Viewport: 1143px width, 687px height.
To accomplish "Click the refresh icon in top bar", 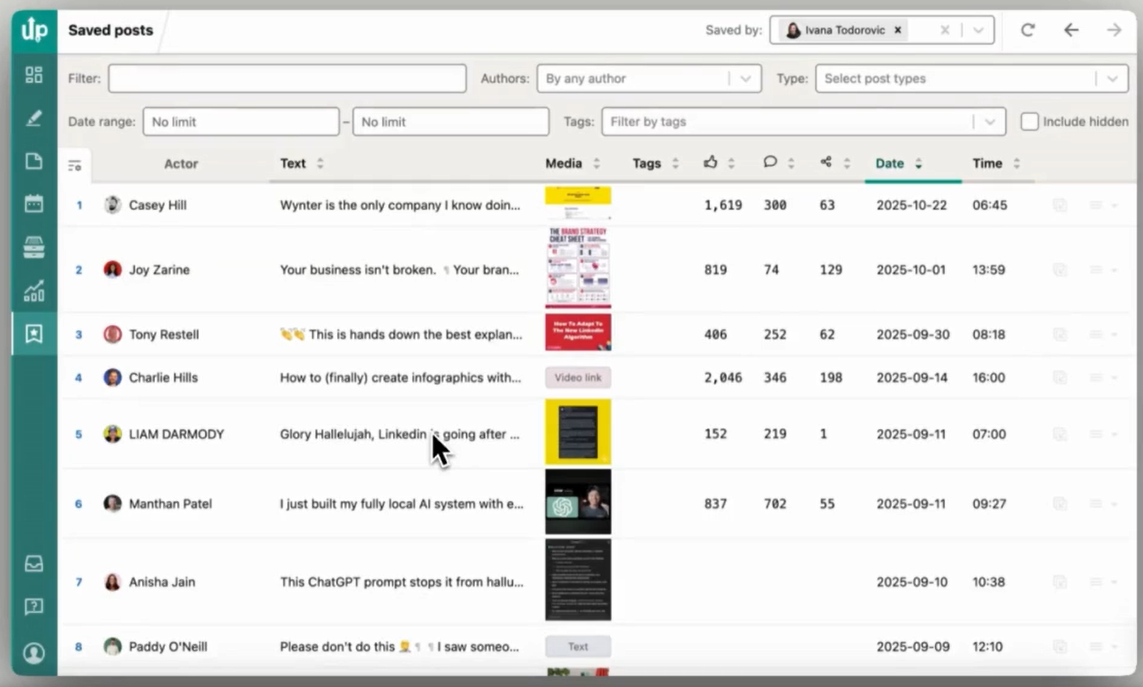I will pos(1027,30).
